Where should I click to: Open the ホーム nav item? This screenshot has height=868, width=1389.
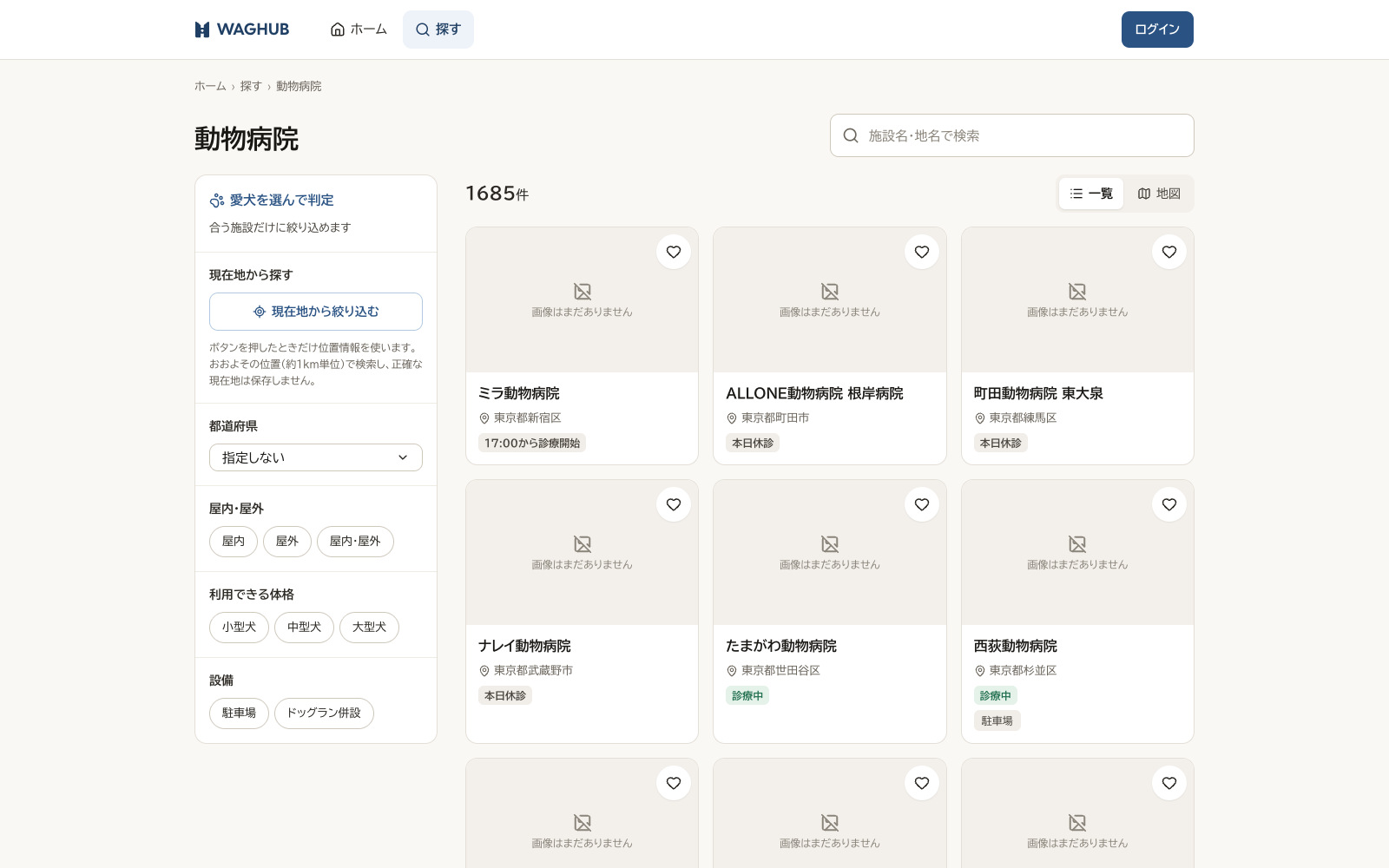pyautogui.click(x=359, y=30)
